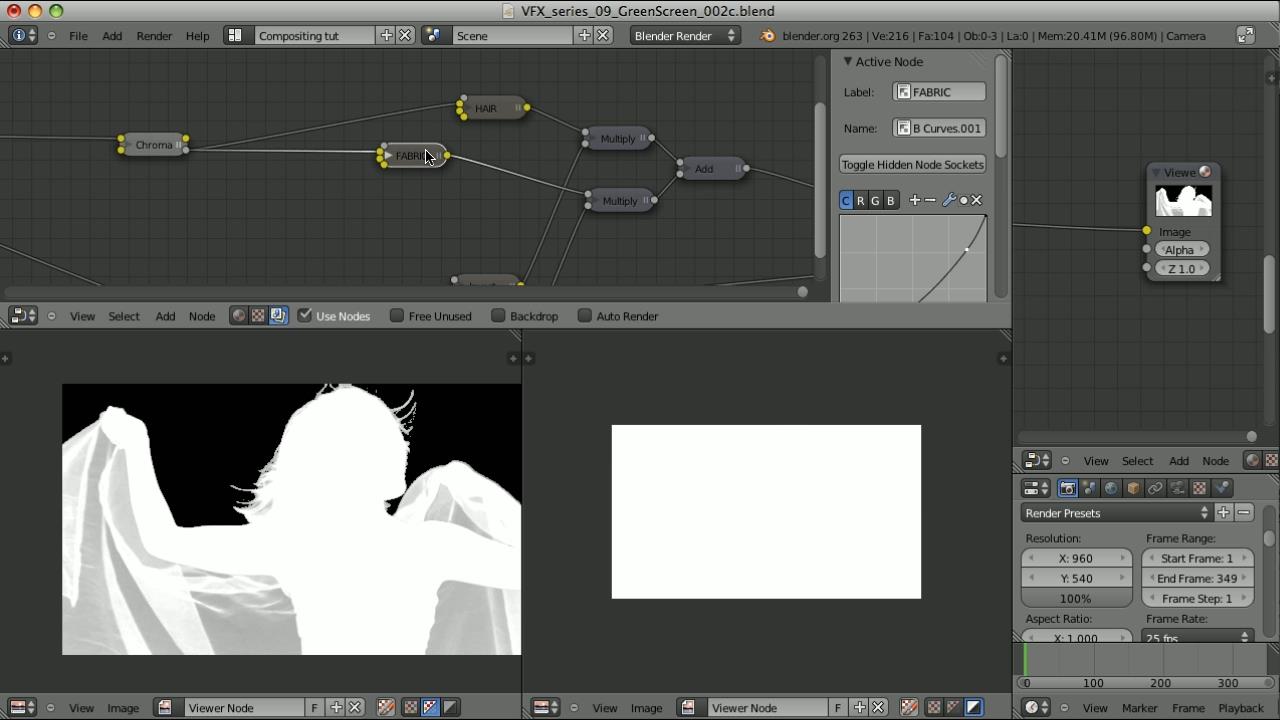Open the World properties tab icon
Screen dimensions: 1280x720
click(1111, 488)
